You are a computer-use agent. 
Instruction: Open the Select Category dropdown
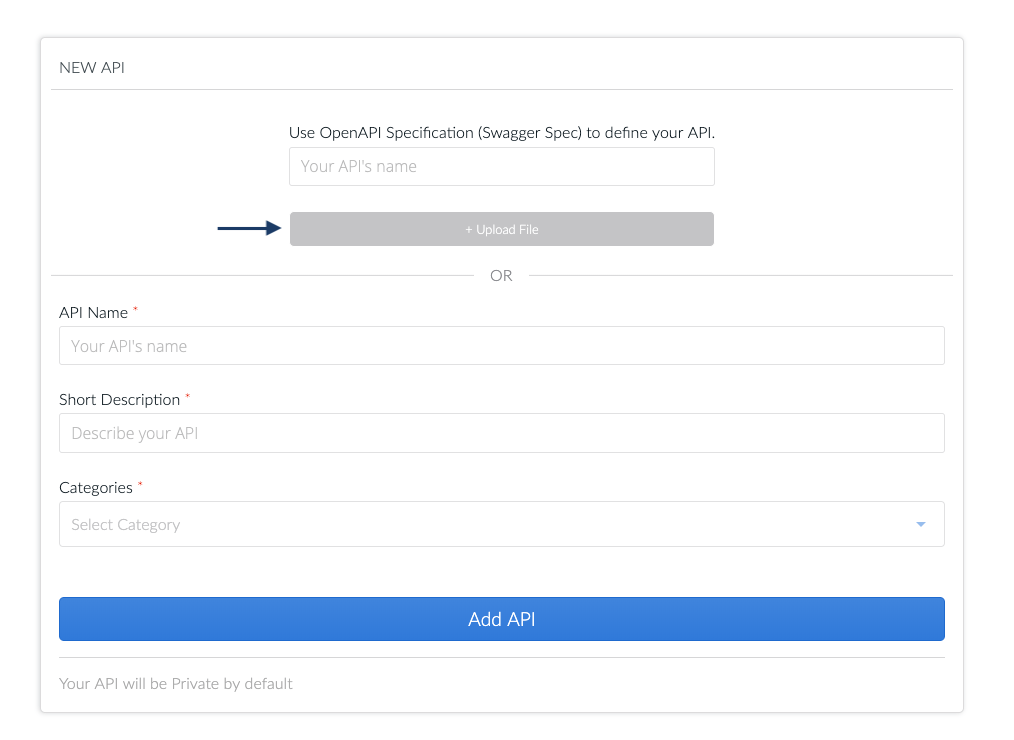coord(501,524)
